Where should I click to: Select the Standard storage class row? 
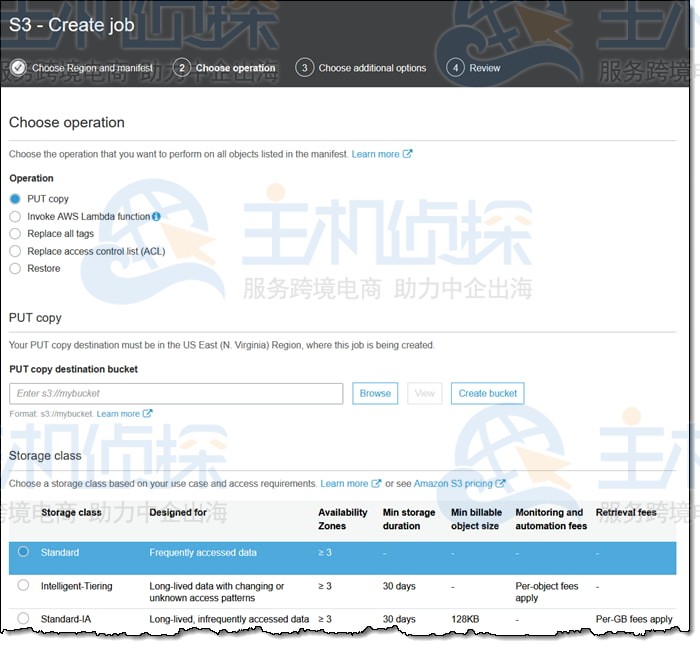click(x=23, y=552)
